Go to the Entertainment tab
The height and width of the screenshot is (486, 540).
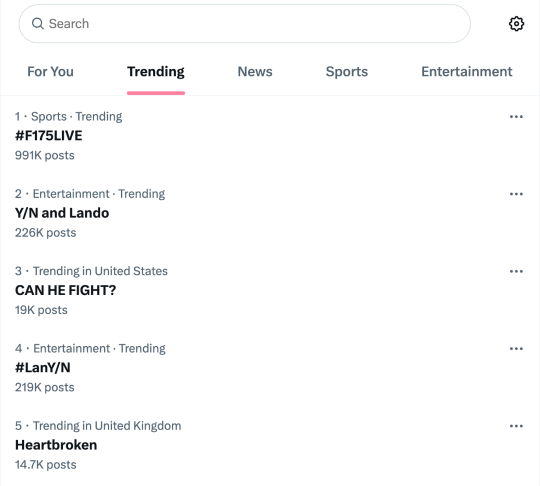[x=467, y=72]
